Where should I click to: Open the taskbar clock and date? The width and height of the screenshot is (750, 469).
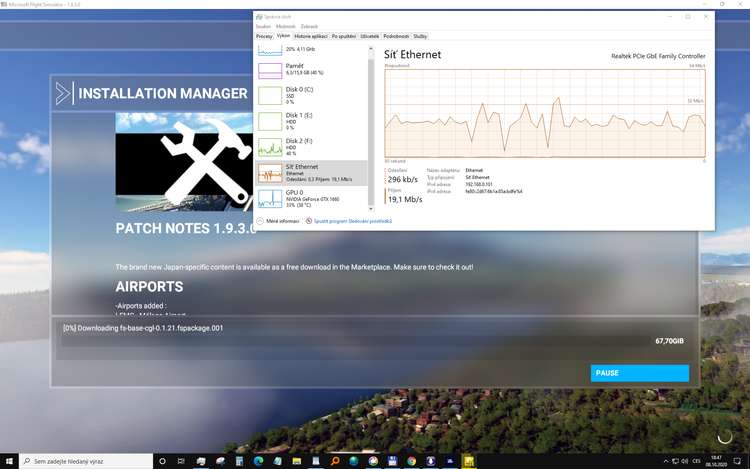point(716,461)
